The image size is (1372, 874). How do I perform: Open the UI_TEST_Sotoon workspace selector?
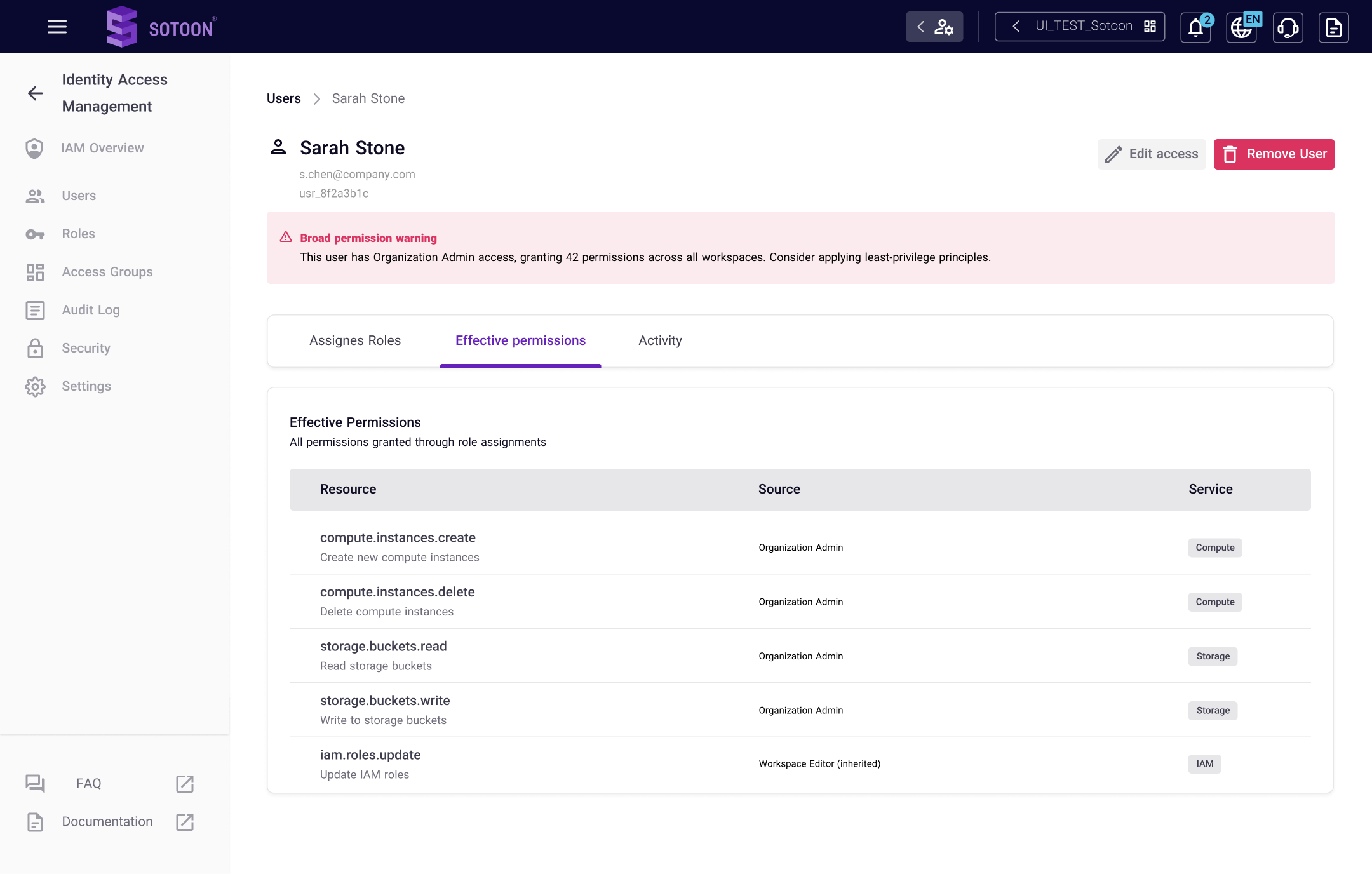[1079, 27]
